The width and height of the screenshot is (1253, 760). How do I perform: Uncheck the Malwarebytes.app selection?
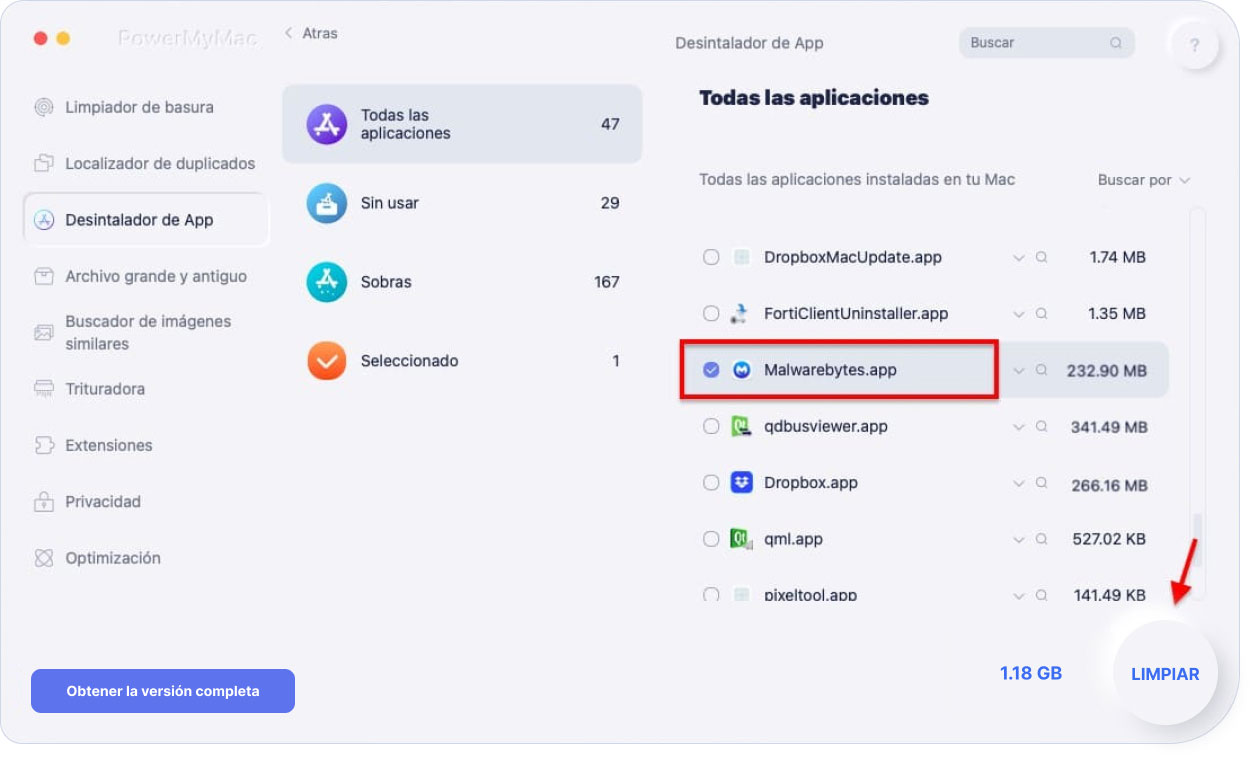[711, 369]
